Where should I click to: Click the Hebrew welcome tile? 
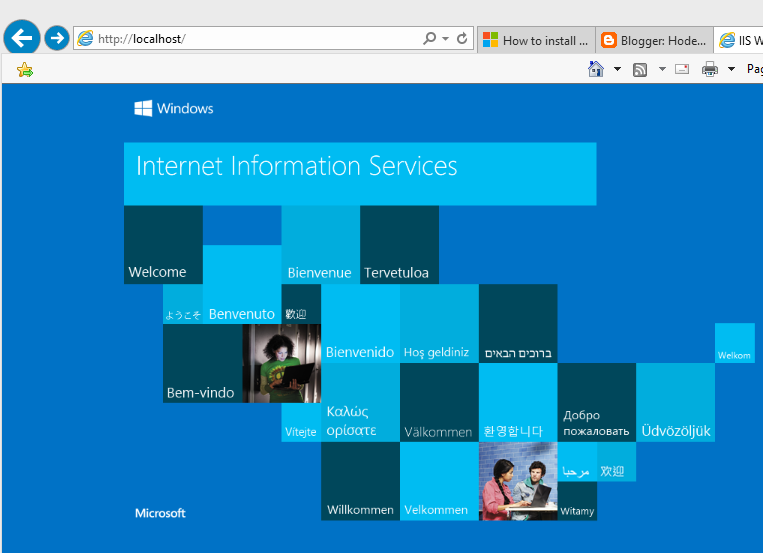click(518, 324)
